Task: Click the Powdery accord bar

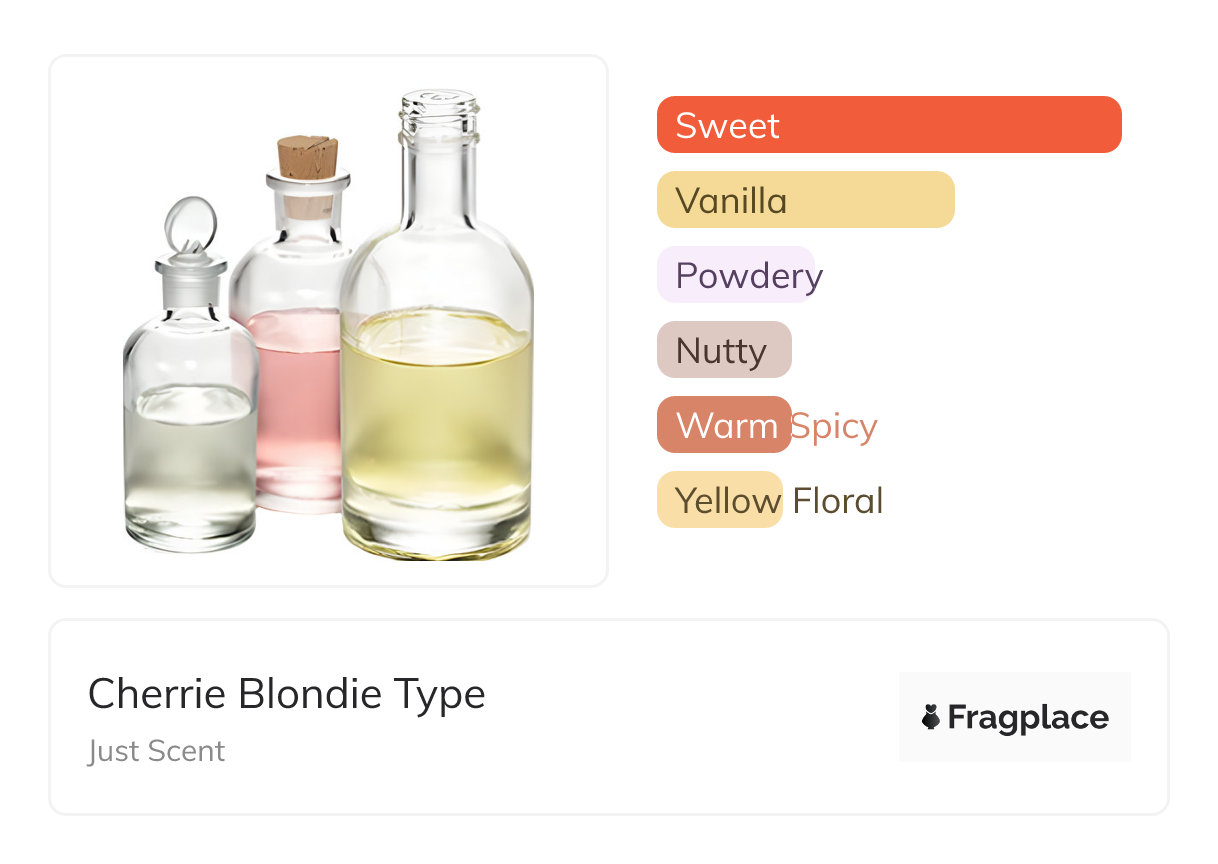Action: [737, 275]
